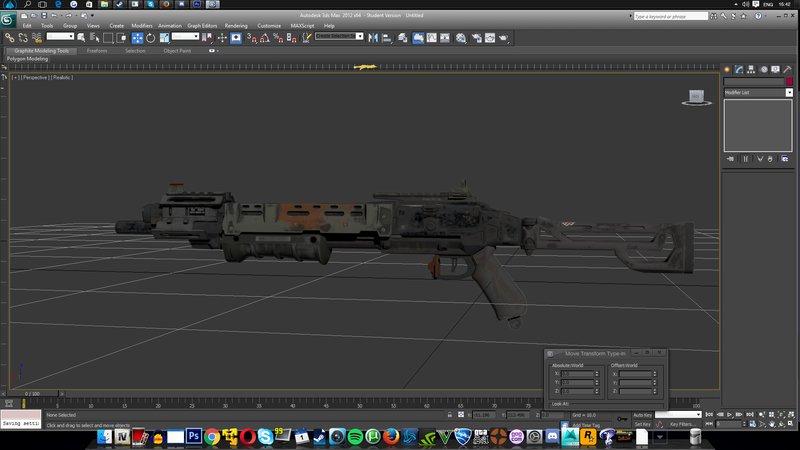The image size is (800, 450).
Task: Open the Hierarchy command panel tab
Action: click(751, 69)
